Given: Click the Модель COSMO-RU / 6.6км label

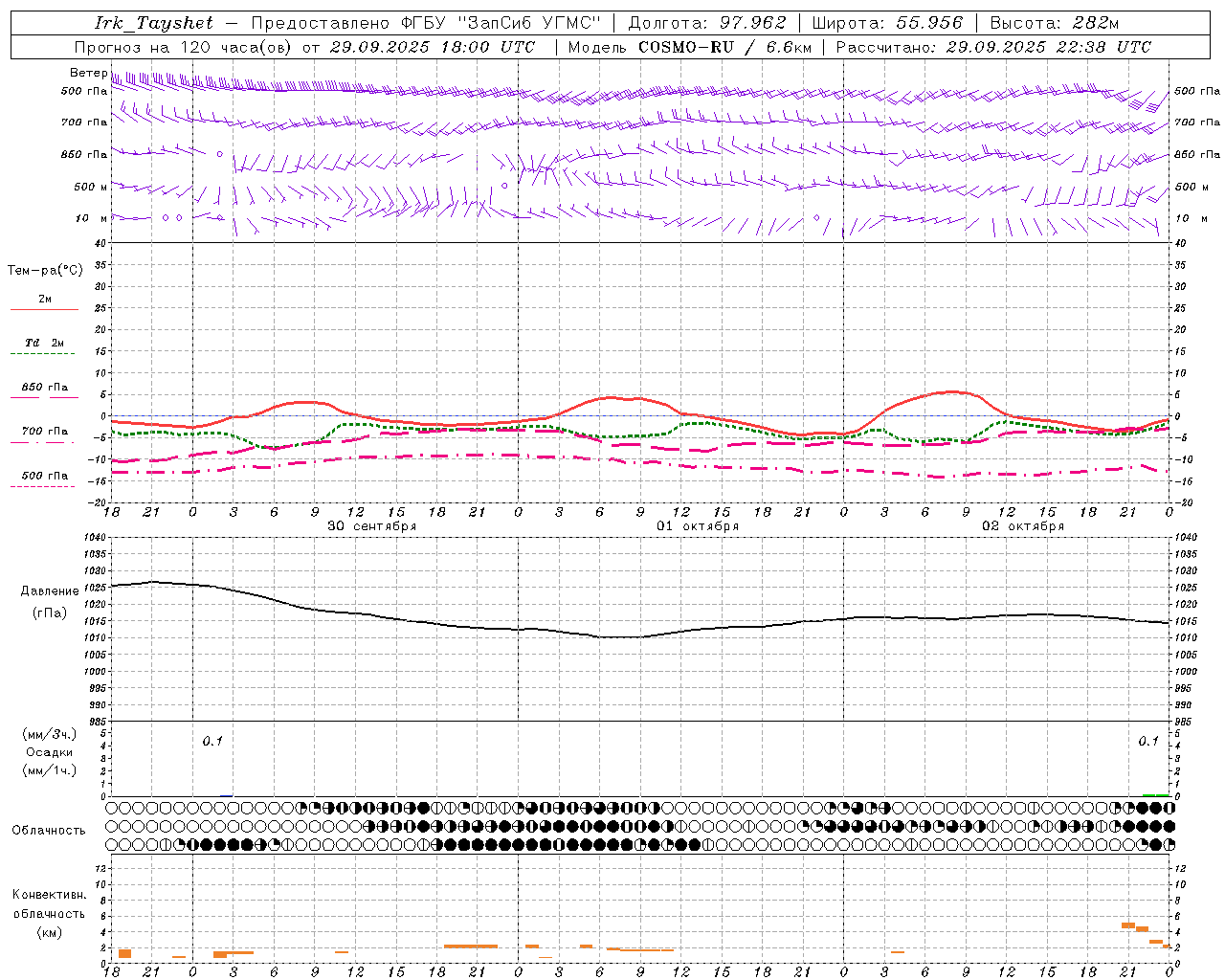Looking at the screenshot, I should coord(689,47).
